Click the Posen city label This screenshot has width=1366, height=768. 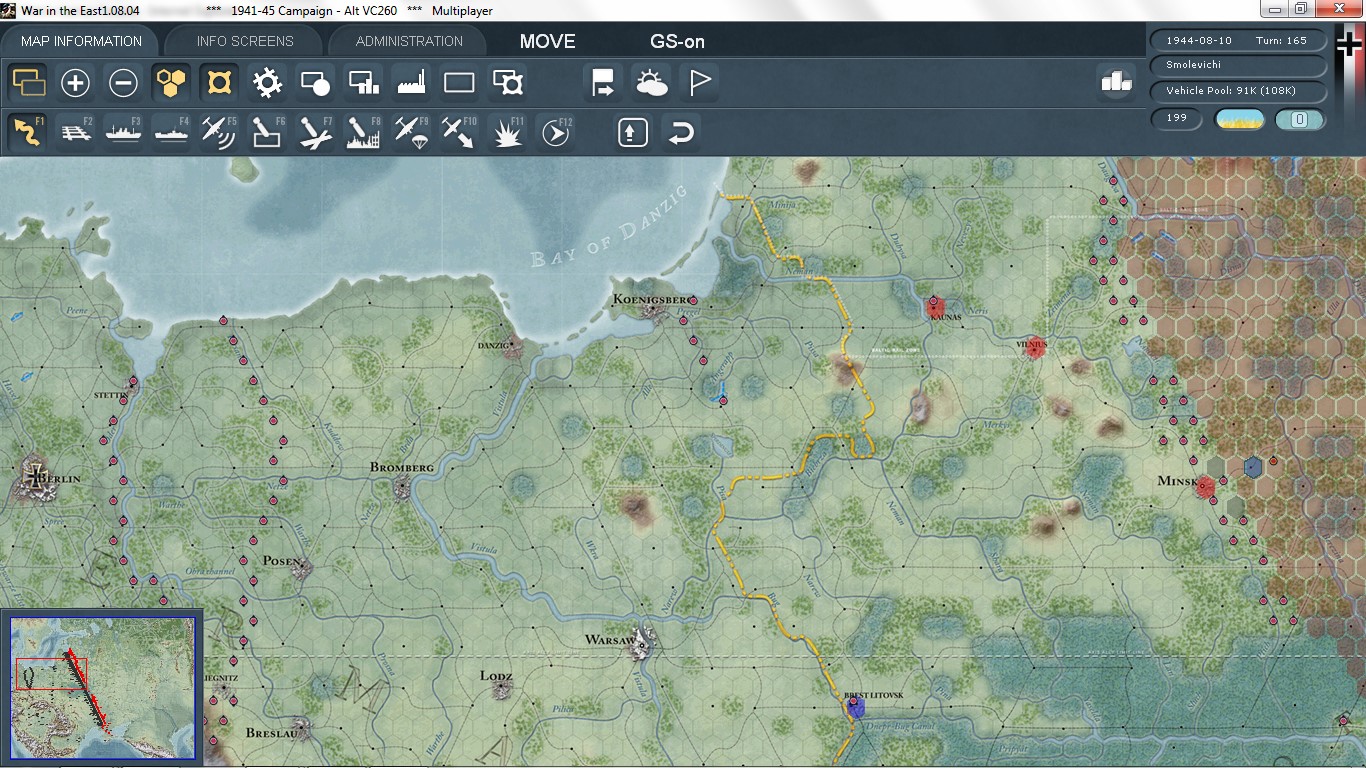coord(280,561)
